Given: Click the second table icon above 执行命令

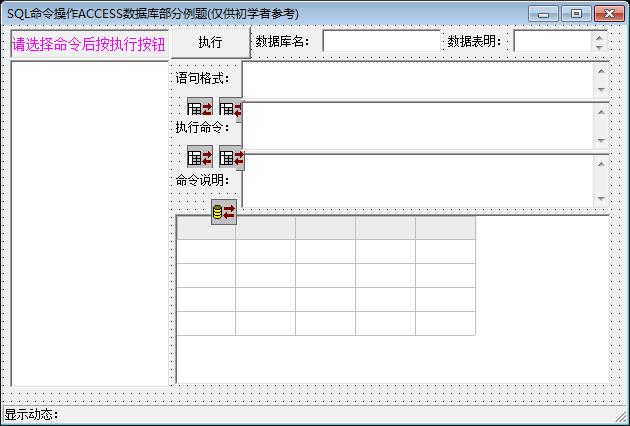Looking at the screenshot, I should [x=231, y=109].
